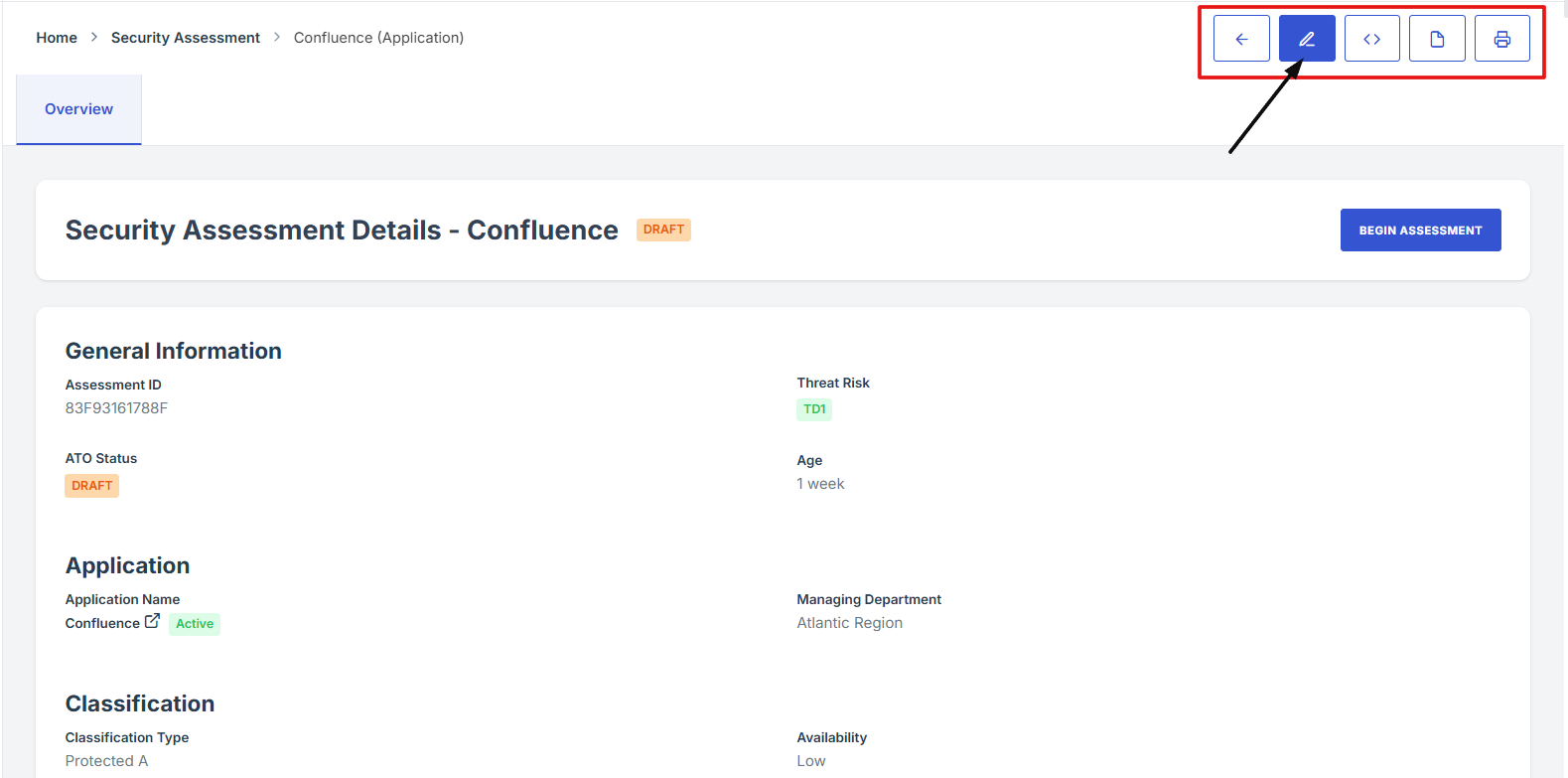Go to Home breadcrumb
Image resolution: width=1568 pixels, height=778 pixels.
click(x=57, y=38)
